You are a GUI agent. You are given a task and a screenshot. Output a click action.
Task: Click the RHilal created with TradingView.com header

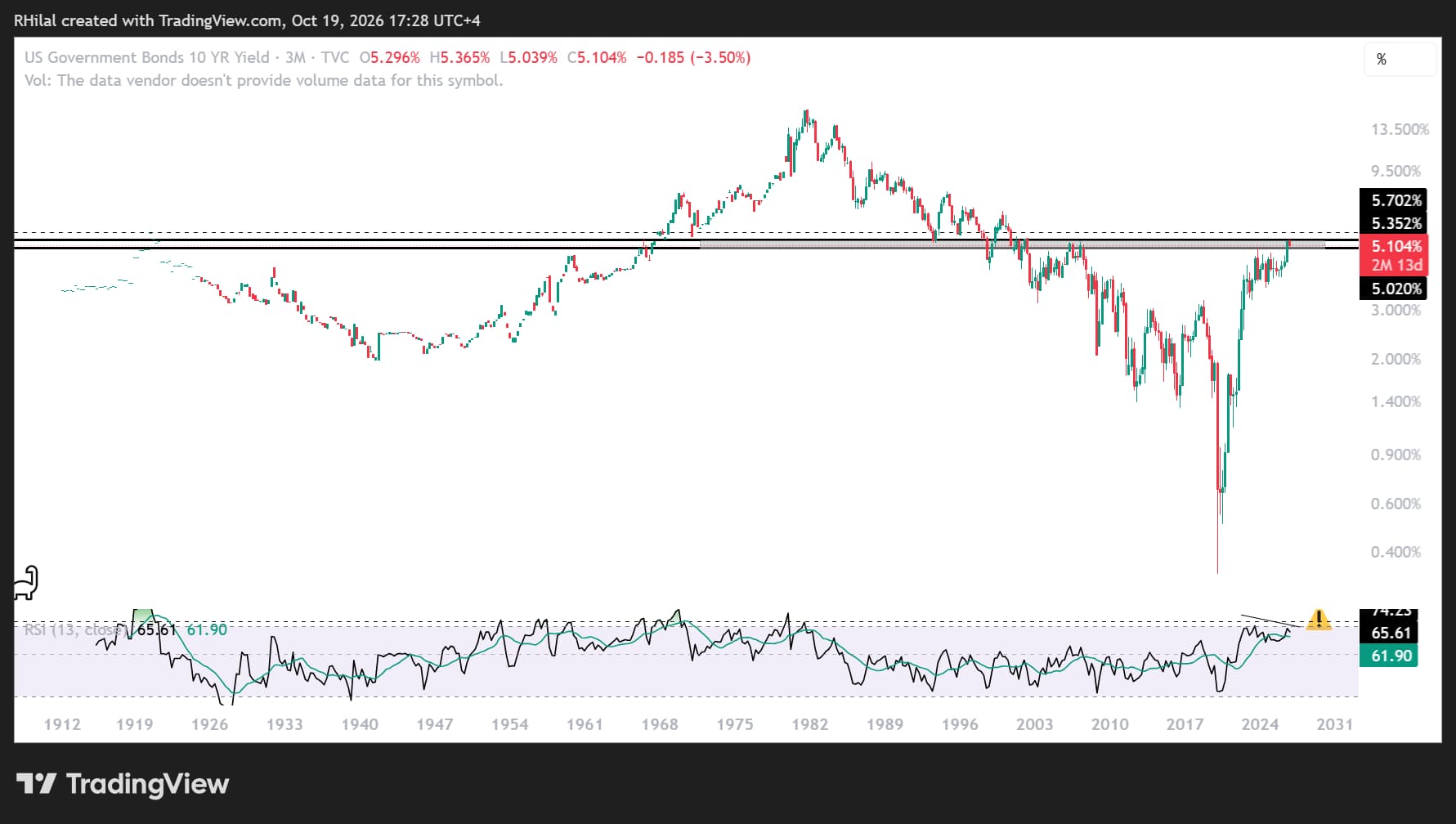tap(247, 20)
